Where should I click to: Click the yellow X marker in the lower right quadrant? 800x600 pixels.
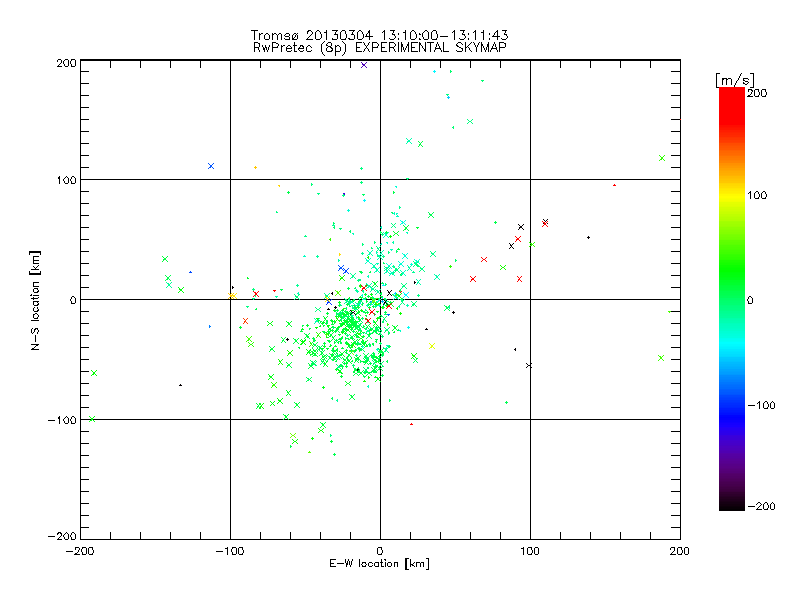432,346
